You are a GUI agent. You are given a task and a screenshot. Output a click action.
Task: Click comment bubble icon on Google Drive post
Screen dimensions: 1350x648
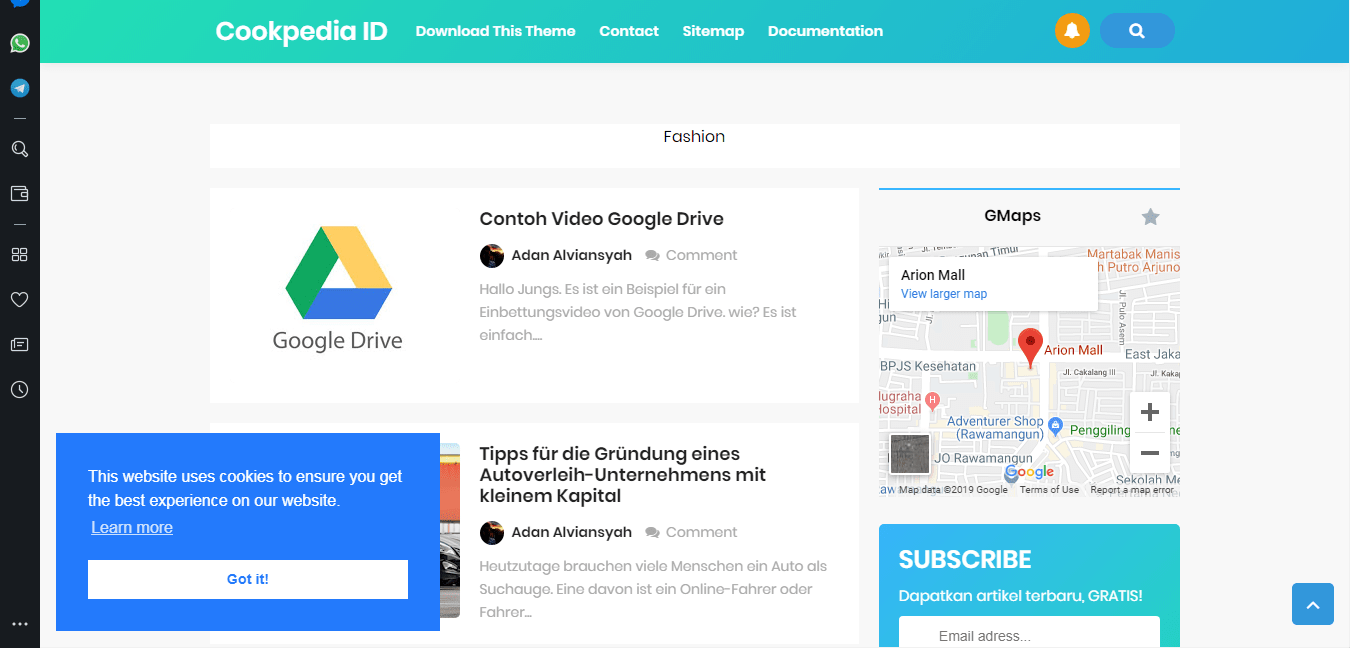652,256
